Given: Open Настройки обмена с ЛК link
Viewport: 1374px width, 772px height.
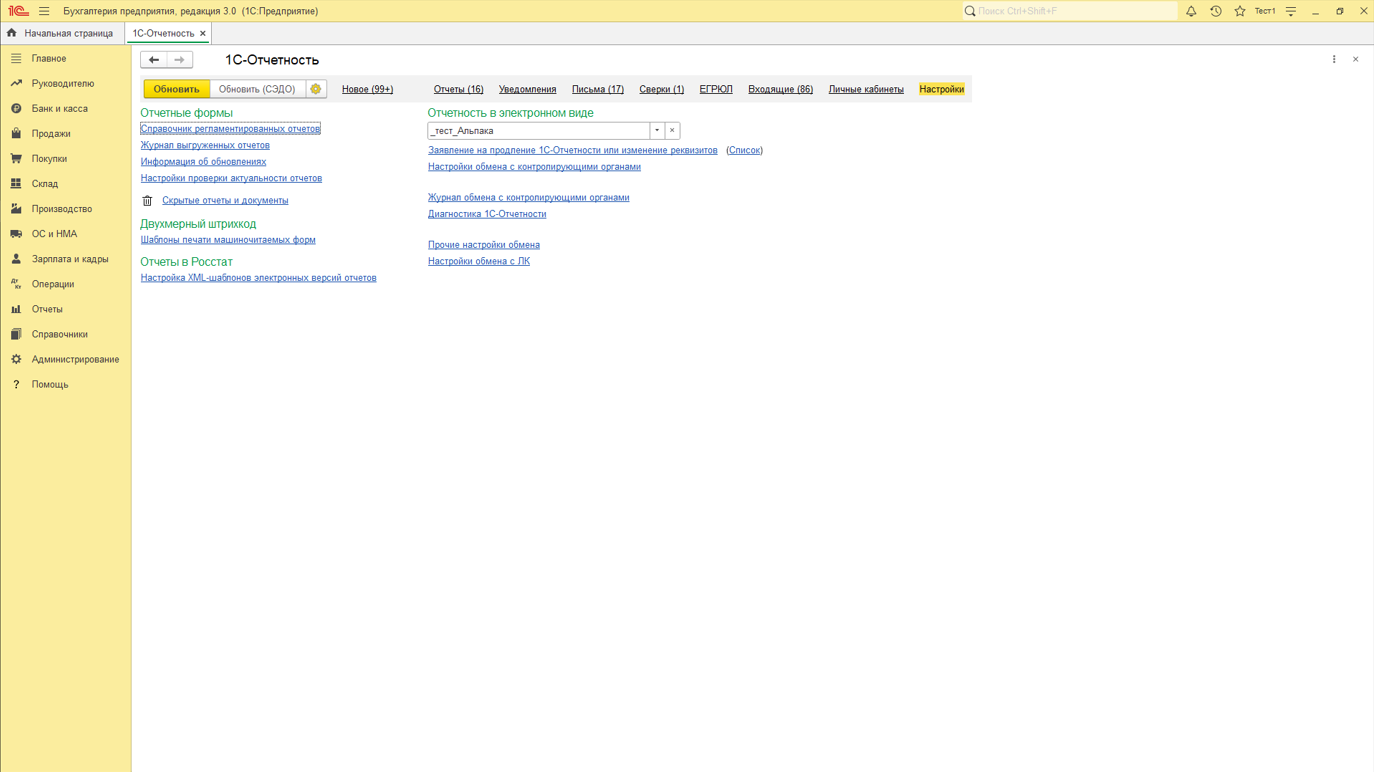Looking at the screenshot, I should [x=479, y=261].
